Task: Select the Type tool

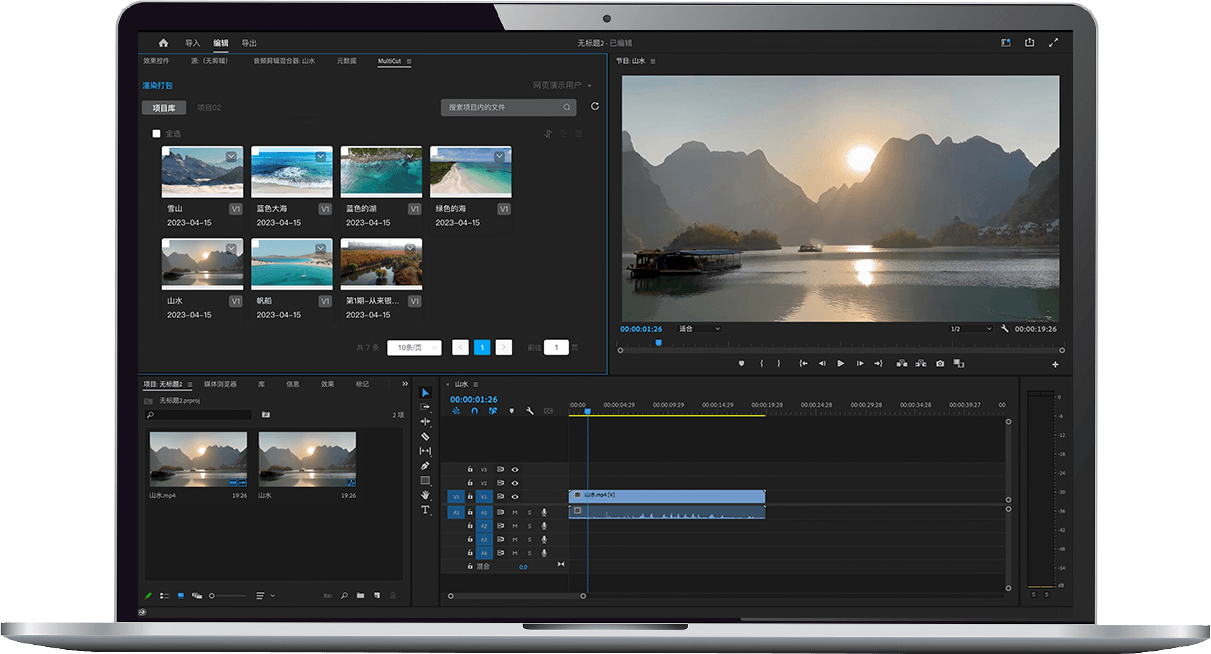Action: pos(425,510)
